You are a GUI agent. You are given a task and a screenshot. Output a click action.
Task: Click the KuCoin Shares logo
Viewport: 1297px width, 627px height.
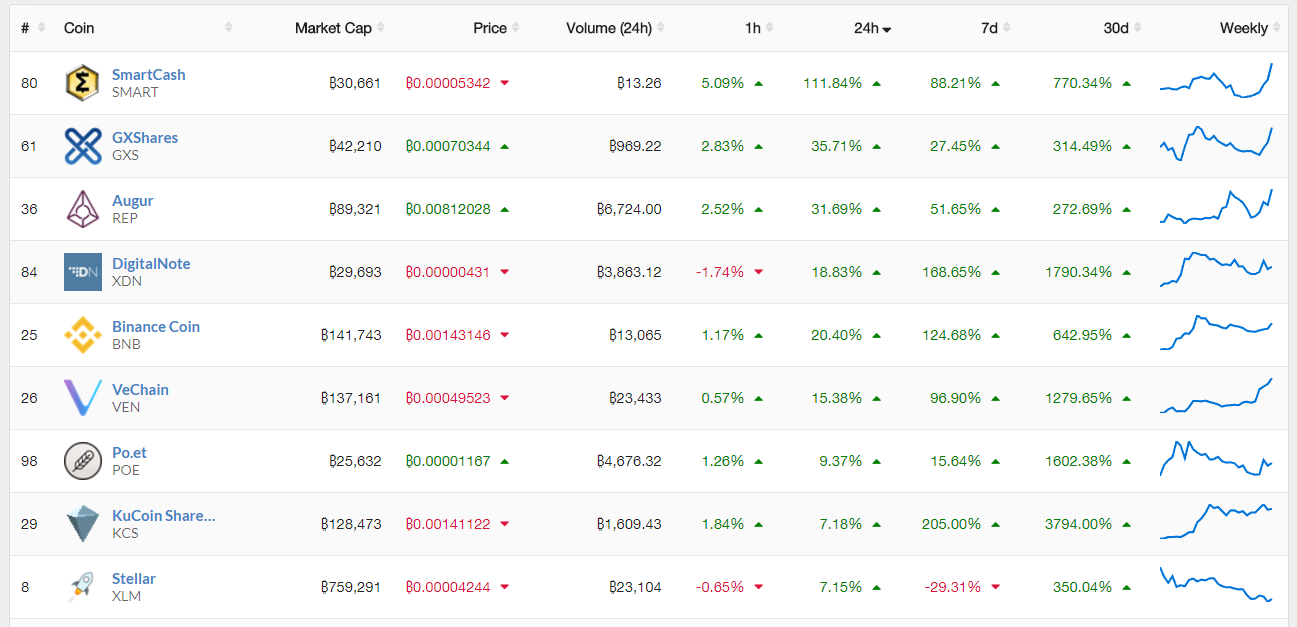[83, 524]
